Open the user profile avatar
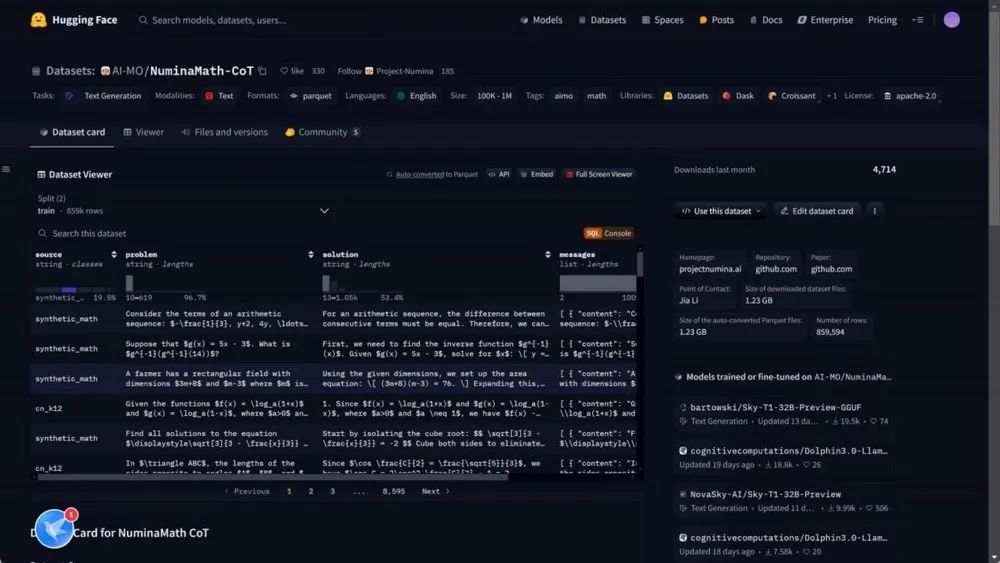Image resolution: width=1000 pixels, height=563 pixels. [x=952, y=20]
